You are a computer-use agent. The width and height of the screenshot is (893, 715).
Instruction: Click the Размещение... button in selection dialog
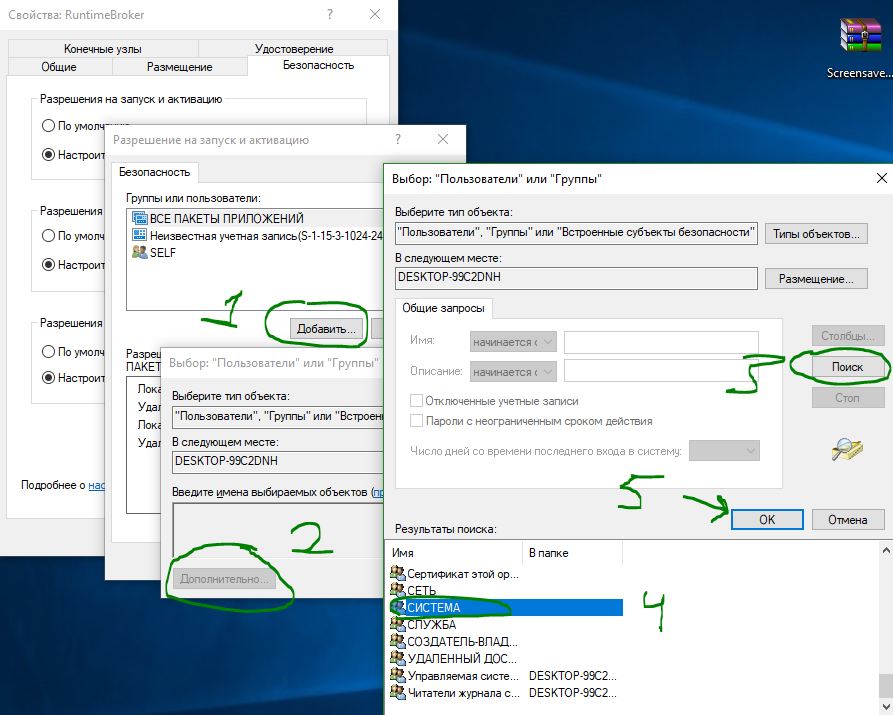tap(816, 279)
